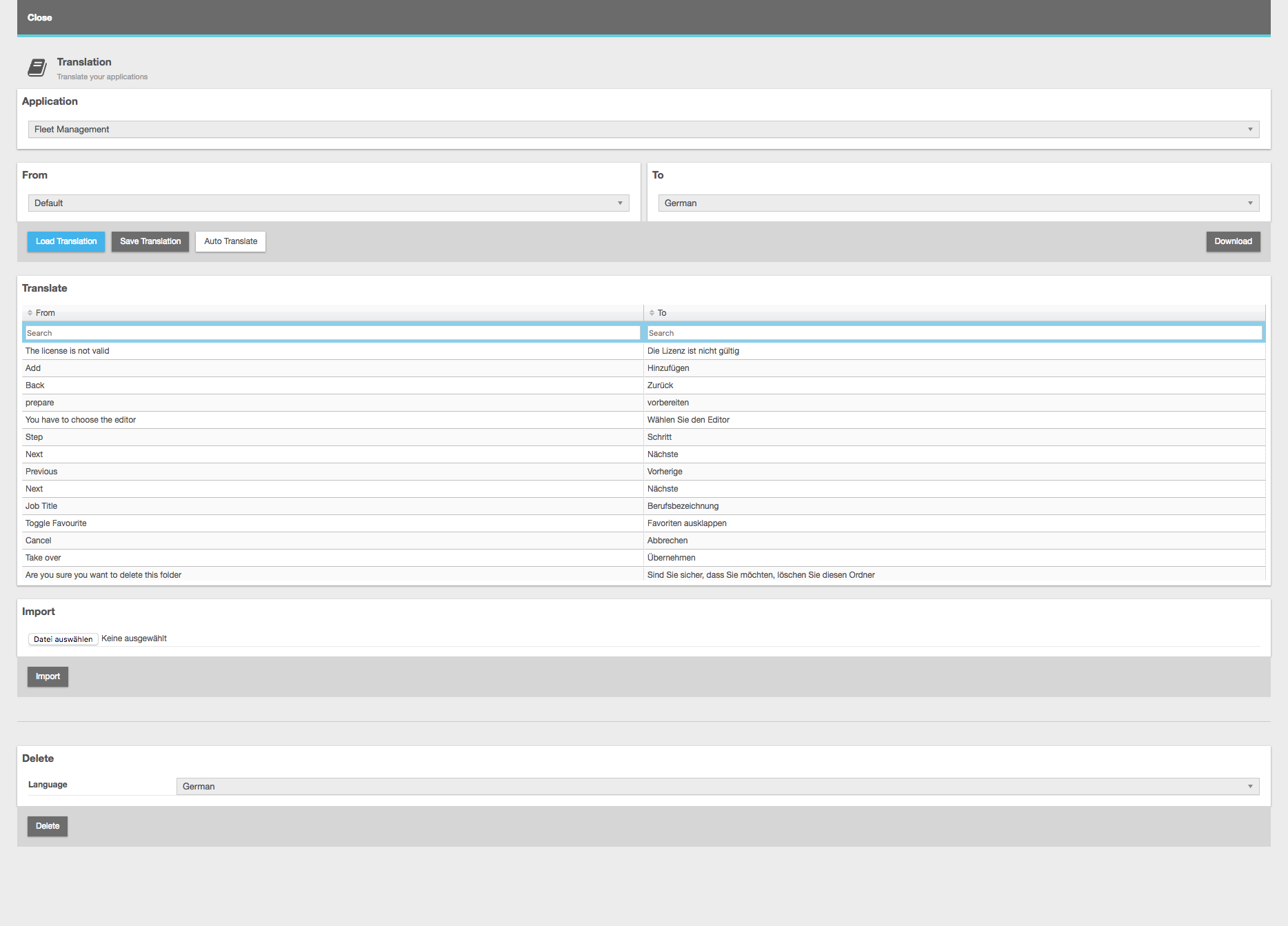Click the 'vorbereiten' translation cell
Image resolution: width=1288 pixels, height=926 pixels.
954,403
